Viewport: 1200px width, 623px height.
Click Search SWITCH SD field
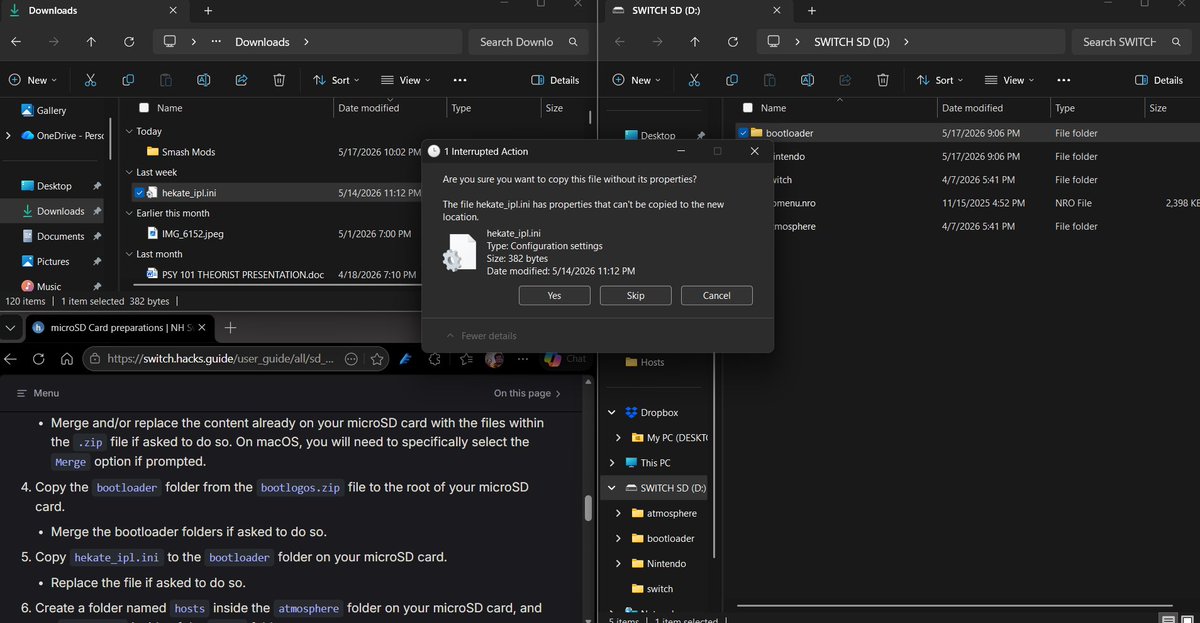[x=1134, y=42]
